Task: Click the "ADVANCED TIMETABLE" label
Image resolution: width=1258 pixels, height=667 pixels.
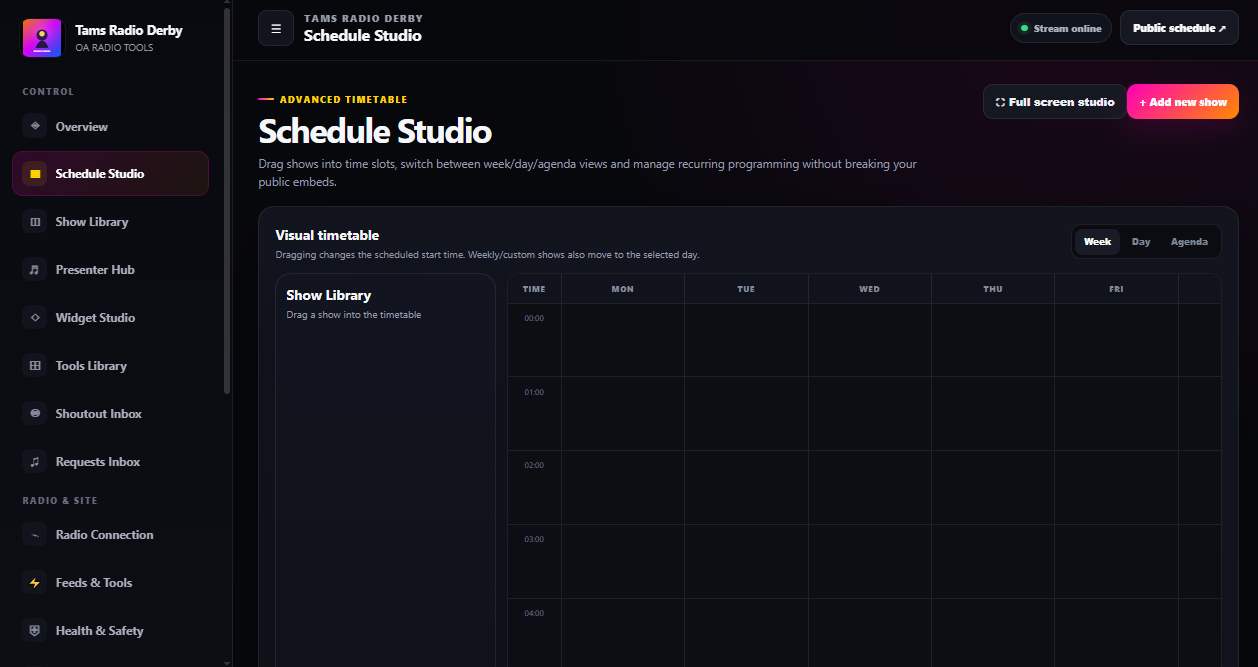Action: 343,100
